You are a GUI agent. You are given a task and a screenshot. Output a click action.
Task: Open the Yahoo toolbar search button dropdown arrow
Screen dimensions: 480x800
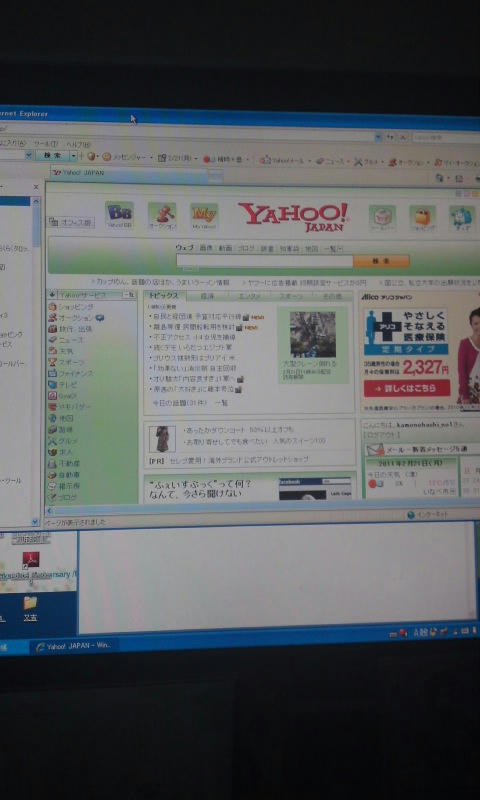[73, 156]
